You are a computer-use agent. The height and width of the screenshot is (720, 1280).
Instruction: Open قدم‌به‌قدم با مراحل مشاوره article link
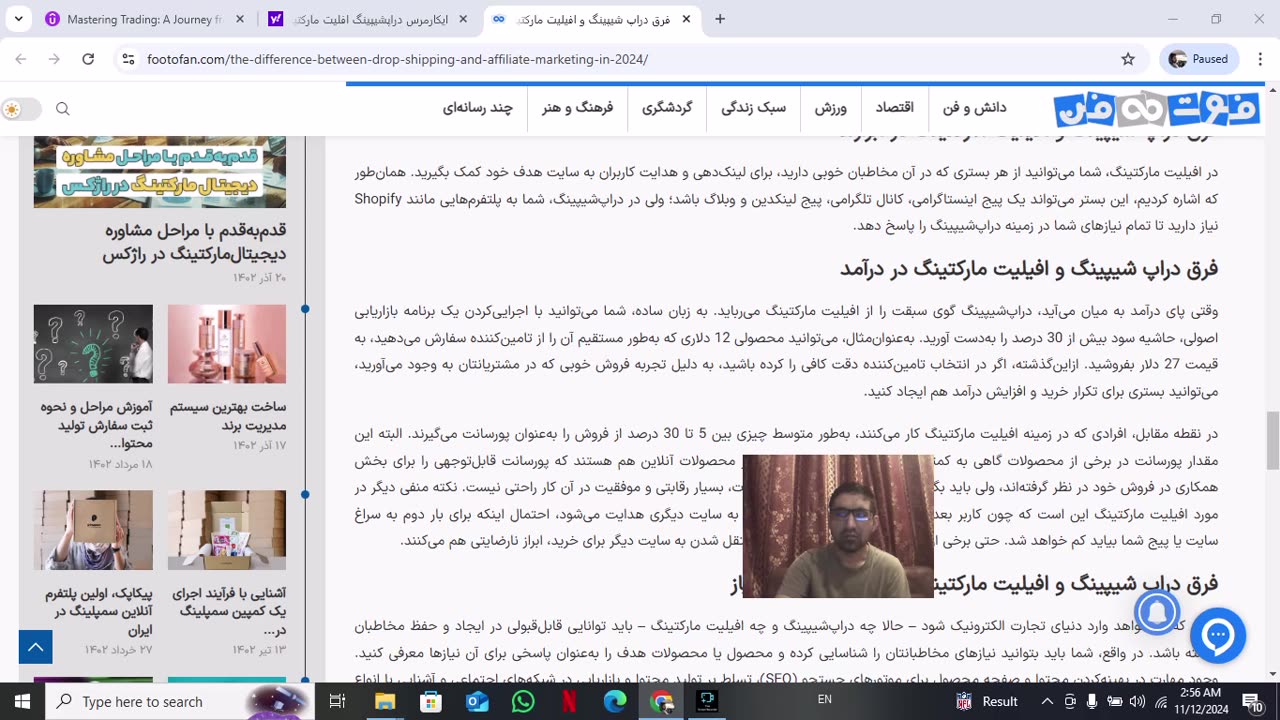[x=194, y=243]
